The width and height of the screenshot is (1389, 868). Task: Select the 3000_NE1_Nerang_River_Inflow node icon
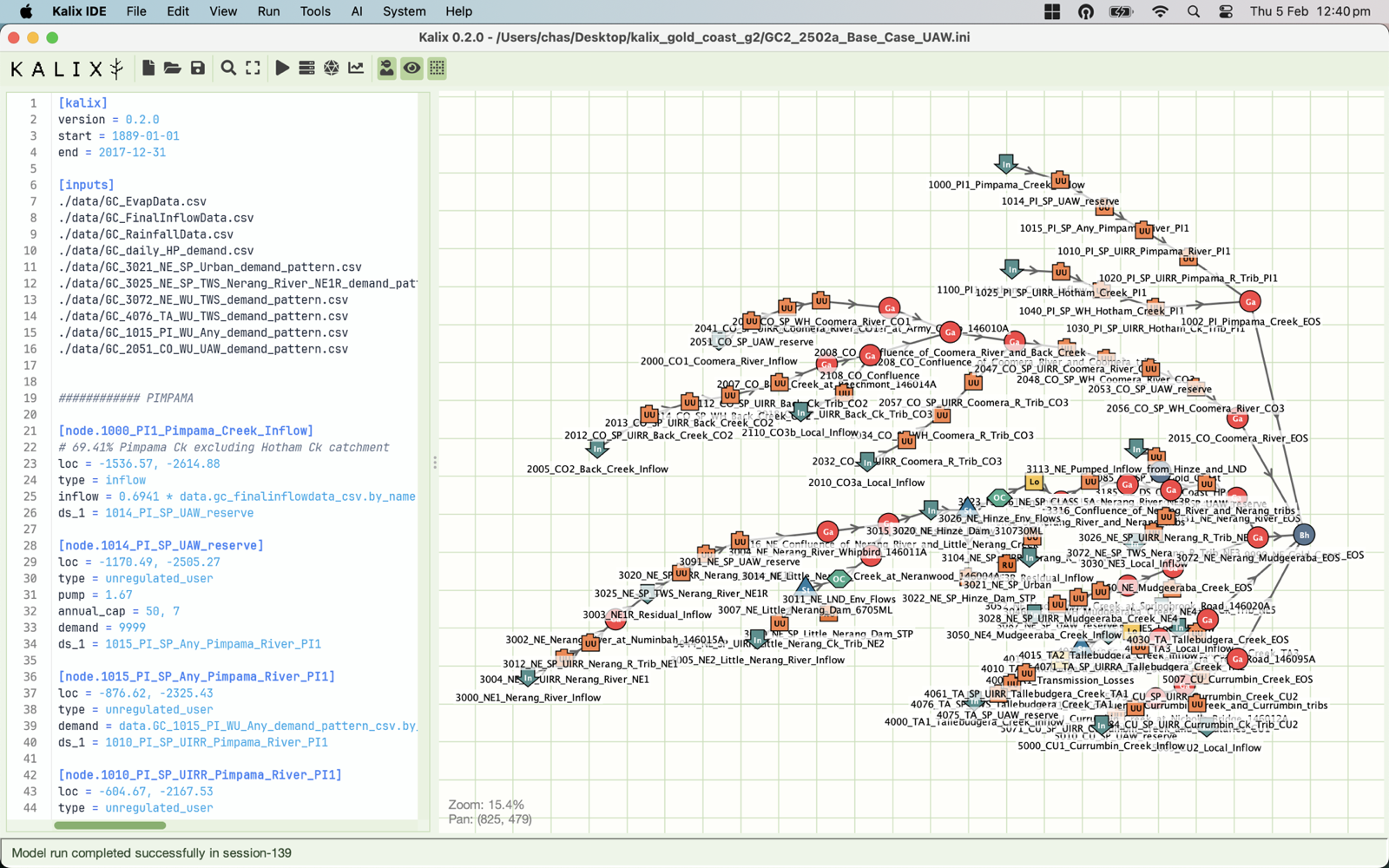point(528,677)
